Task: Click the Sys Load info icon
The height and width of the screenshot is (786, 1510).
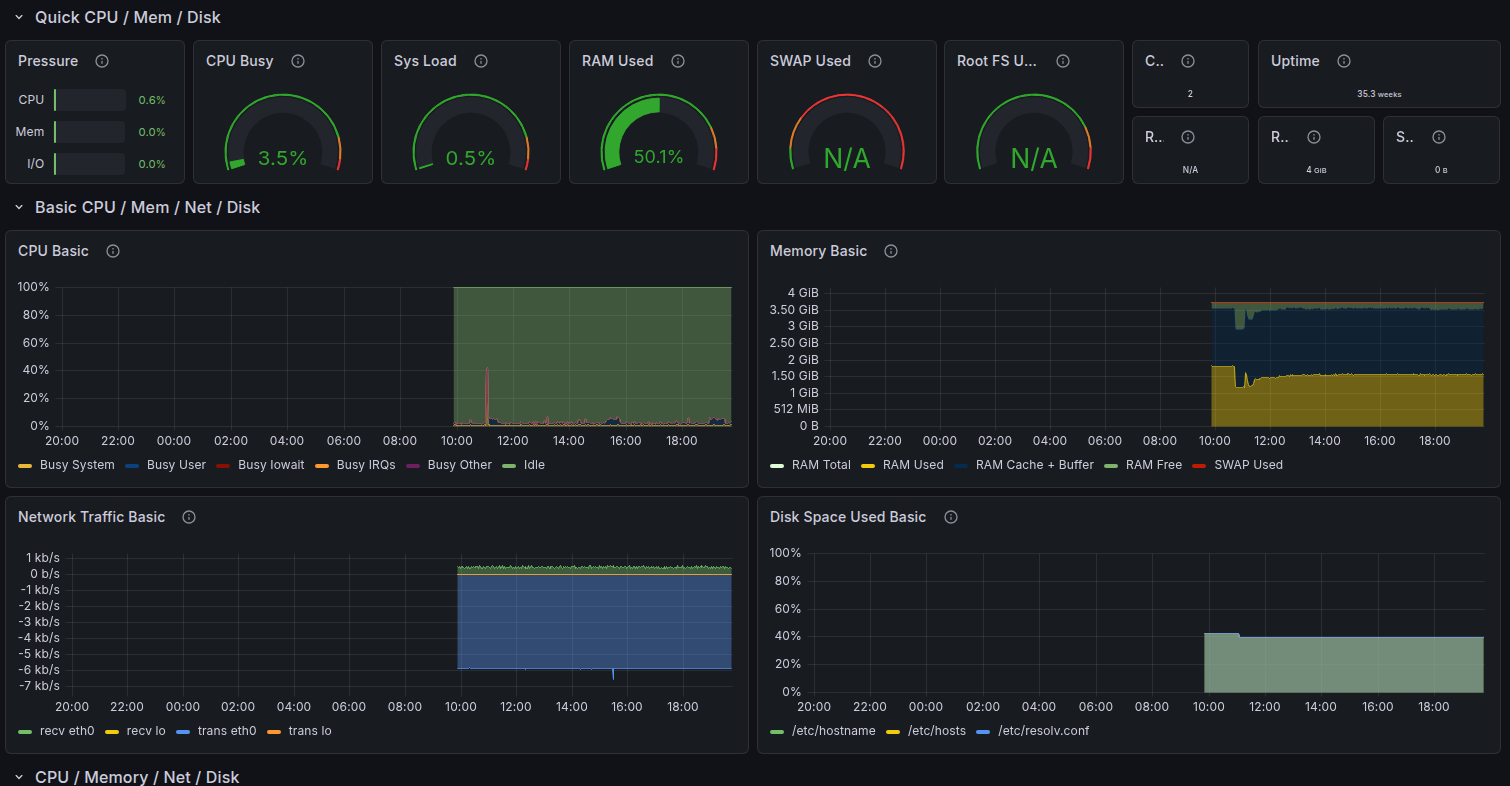Action: (481, 61)
